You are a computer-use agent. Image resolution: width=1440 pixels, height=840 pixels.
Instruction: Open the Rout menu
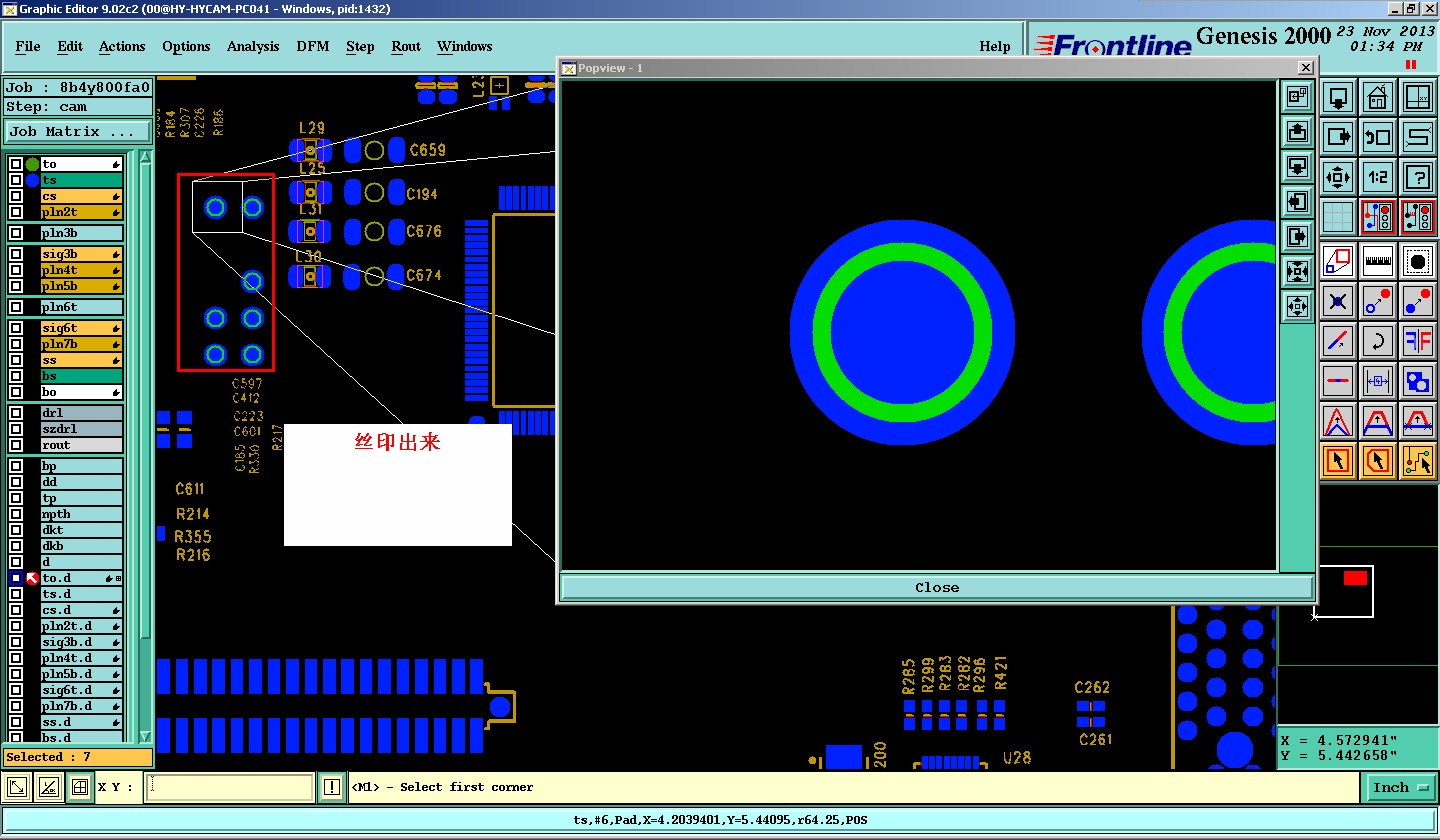(406, 46)
